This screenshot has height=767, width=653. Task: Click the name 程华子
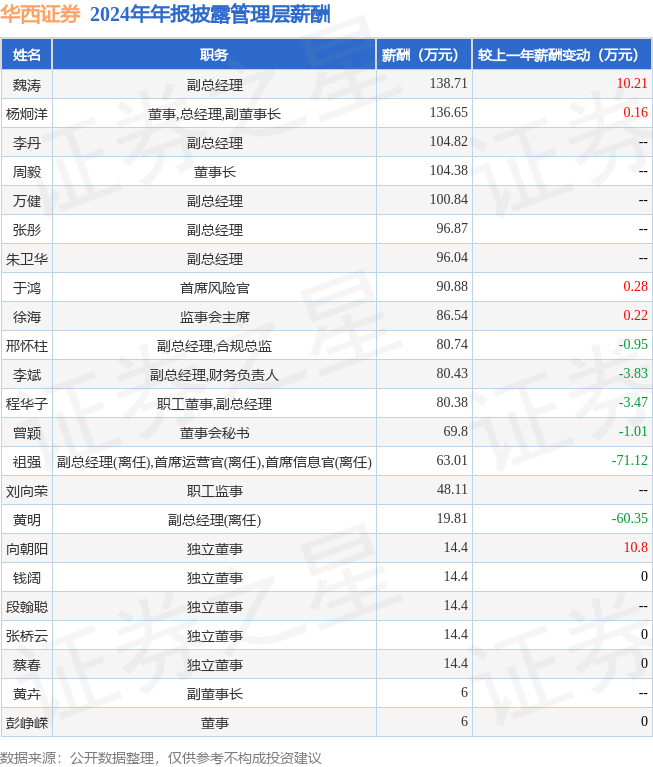27,404
